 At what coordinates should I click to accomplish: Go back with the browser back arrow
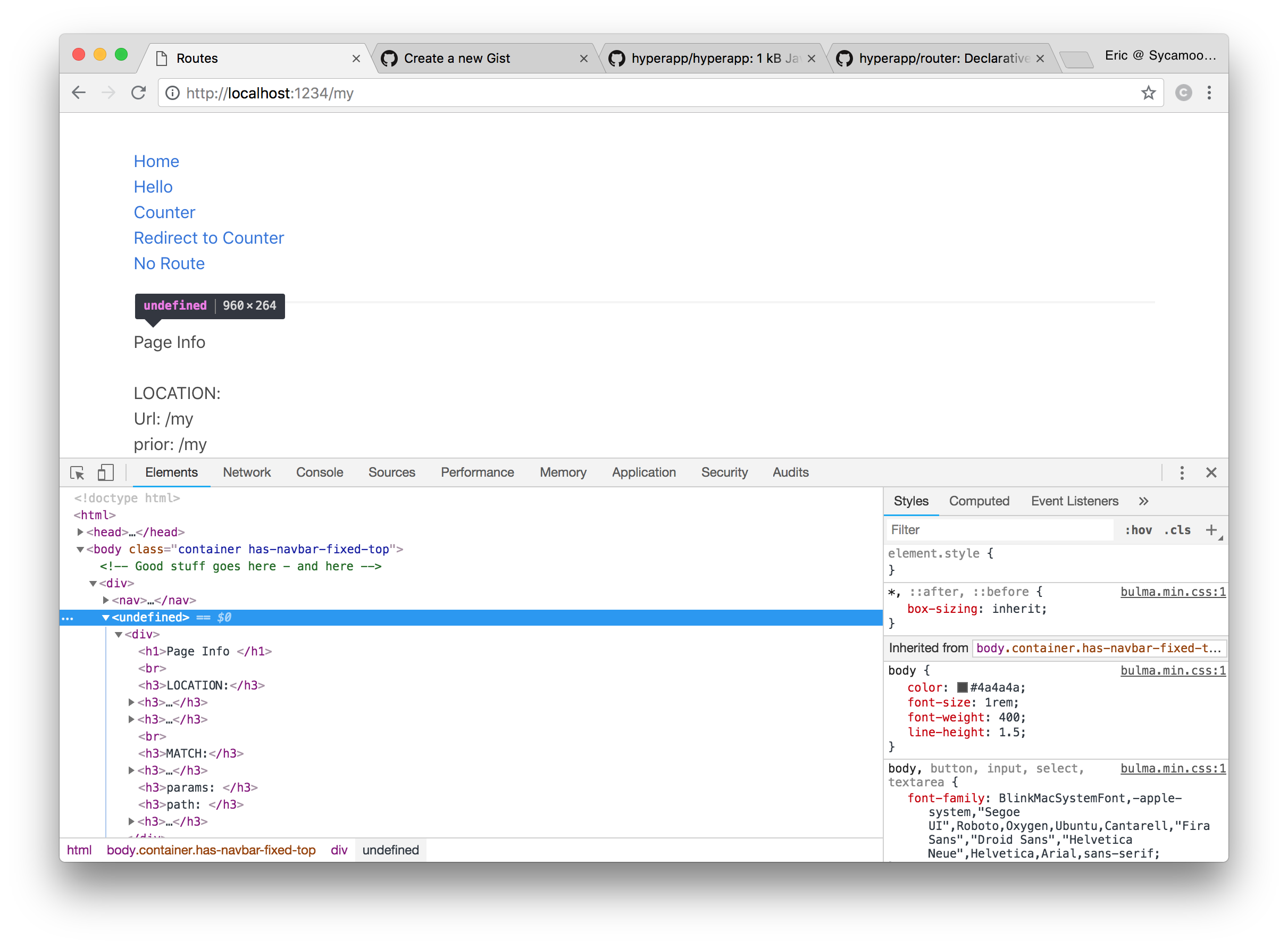click(79, 93)
